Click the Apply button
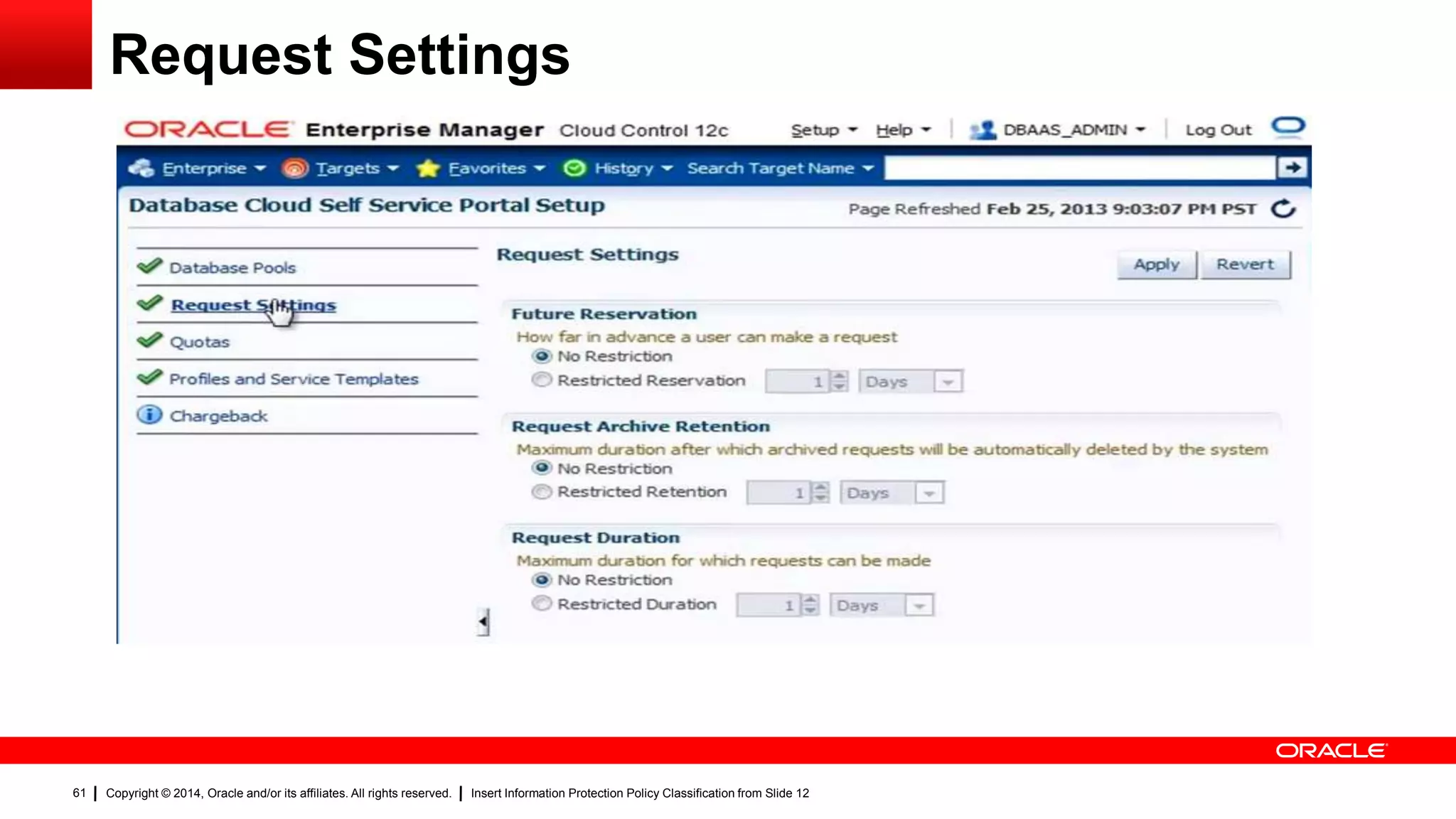This screenshot has height=819, width=1456. coord(1157,264)
